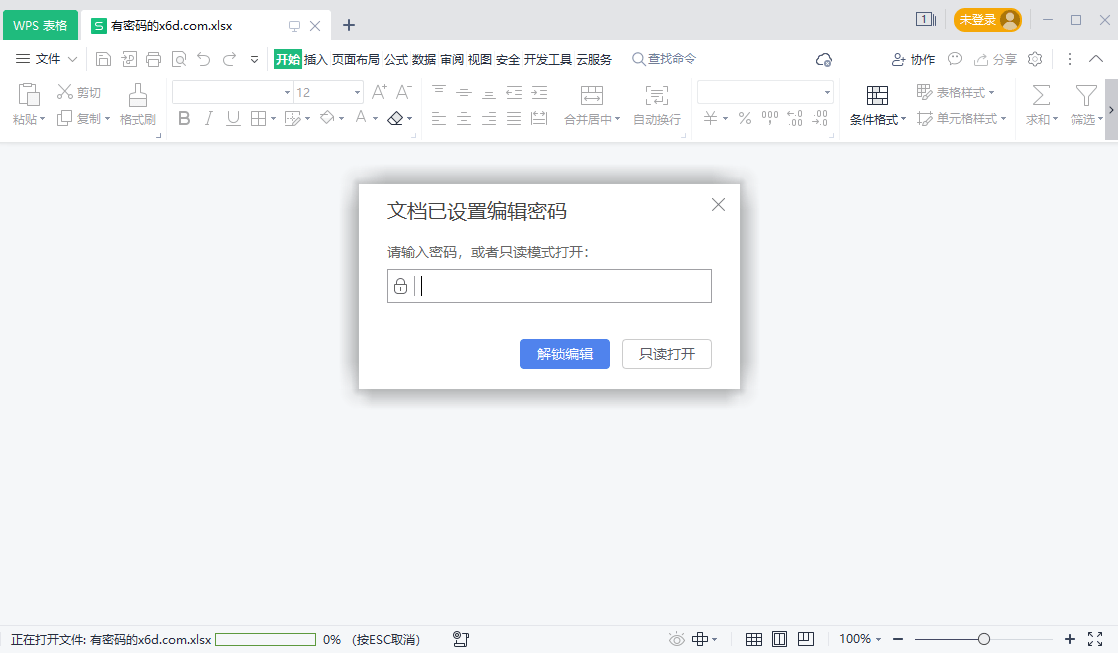Expand the number format dropdown
Viewport: 1118px width, 653px height.
click(827, 92)
